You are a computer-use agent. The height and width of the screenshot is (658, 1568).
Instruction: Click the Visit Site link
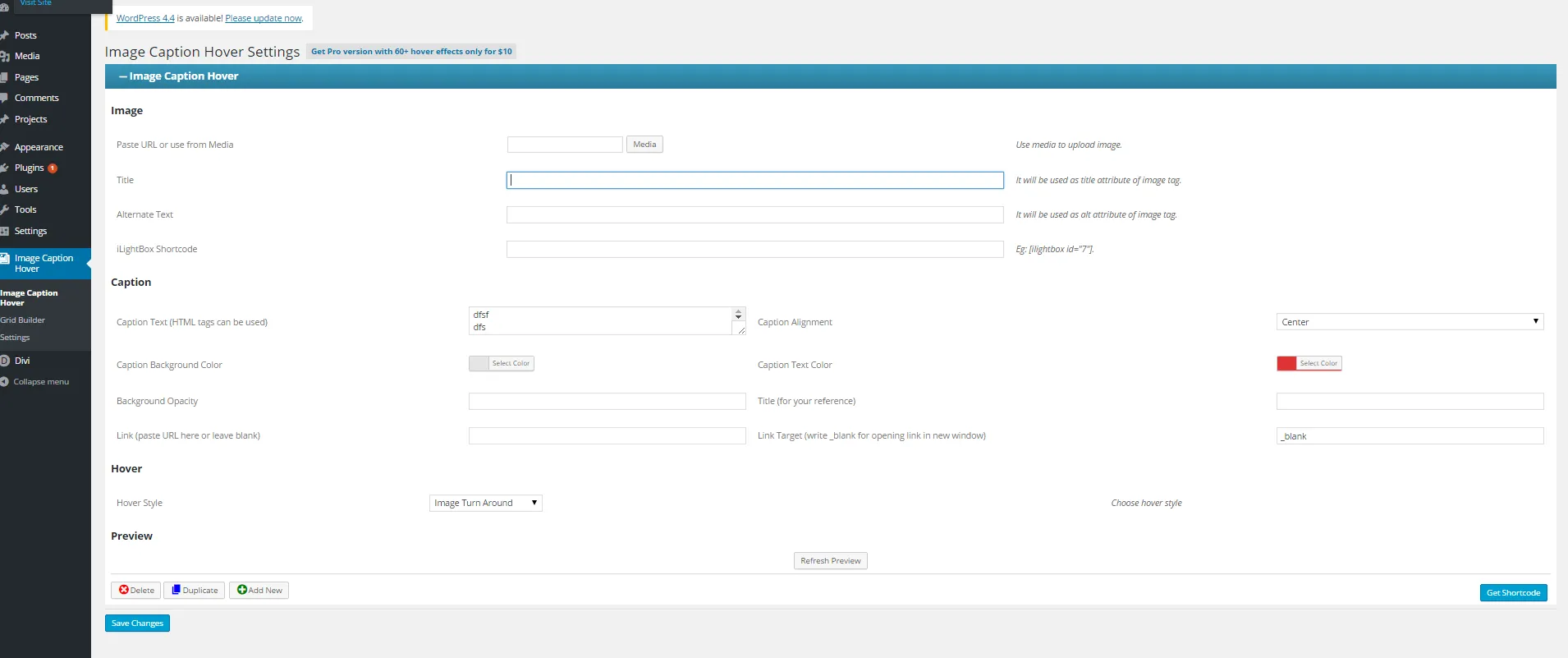36,3
